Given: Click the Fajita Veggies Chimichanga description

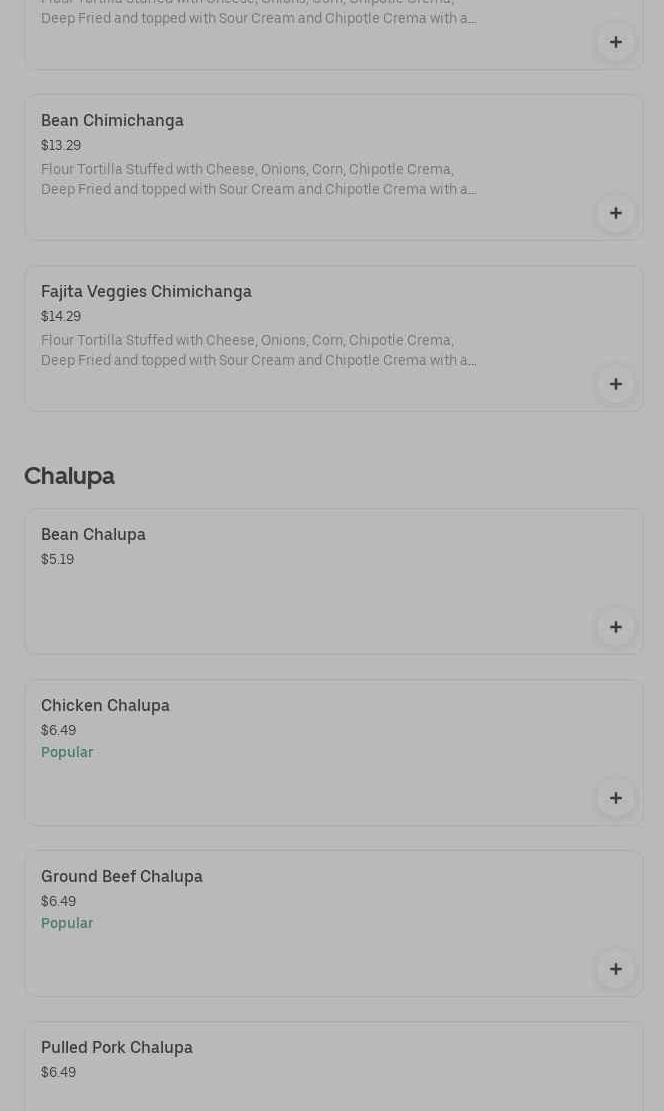Looking at the screenshot, I should [258, 351].
